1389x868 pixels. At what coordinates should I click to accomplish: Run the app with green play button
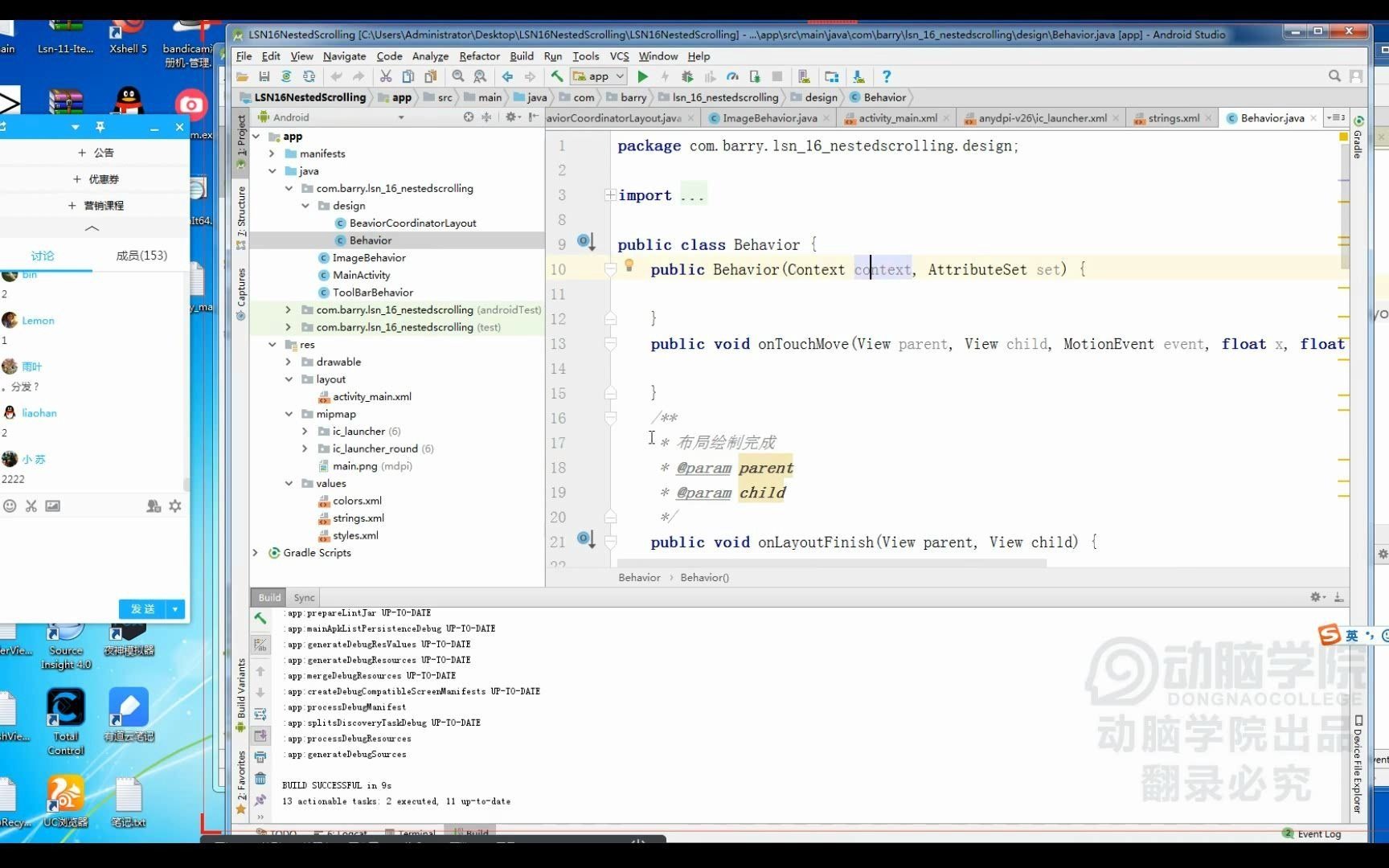pos(642,76)
